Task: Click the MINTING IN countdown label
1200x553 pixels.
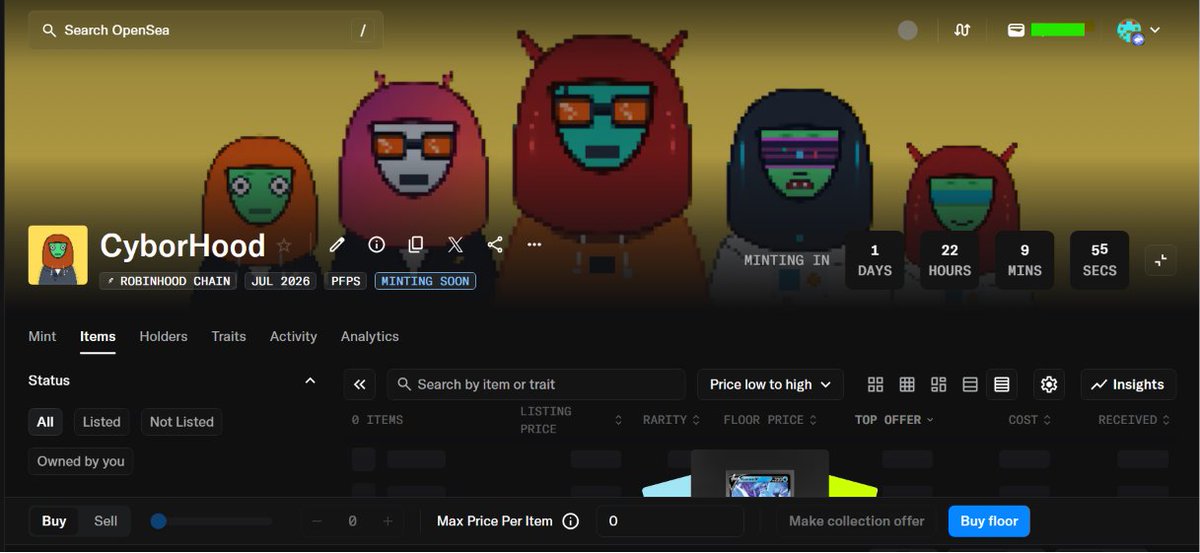Action: pos(787,260)
